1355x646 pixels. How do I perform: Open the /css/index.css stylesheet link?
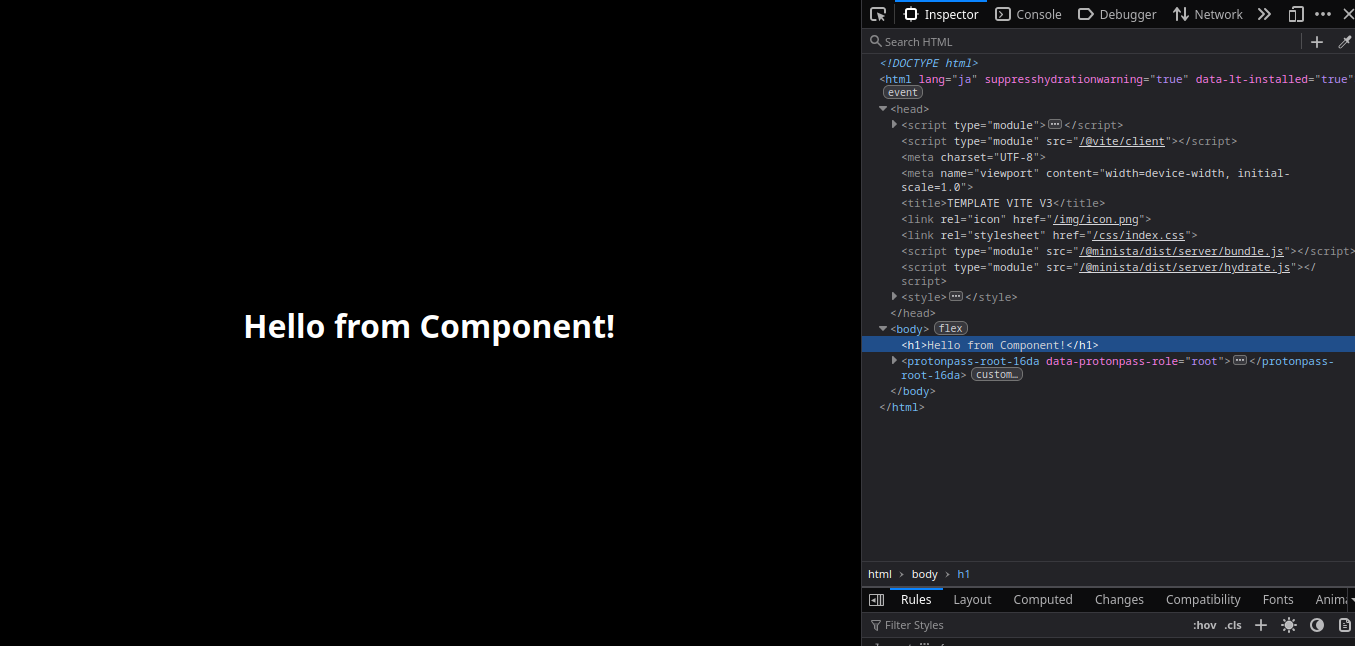pos(1138,235)
